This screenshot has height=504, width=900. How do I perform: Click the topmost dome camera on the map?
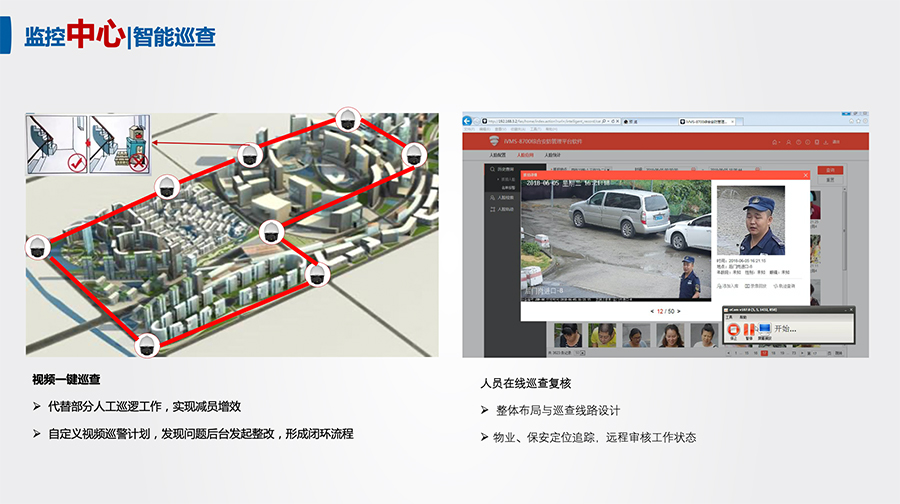click(x=347, y=117)
